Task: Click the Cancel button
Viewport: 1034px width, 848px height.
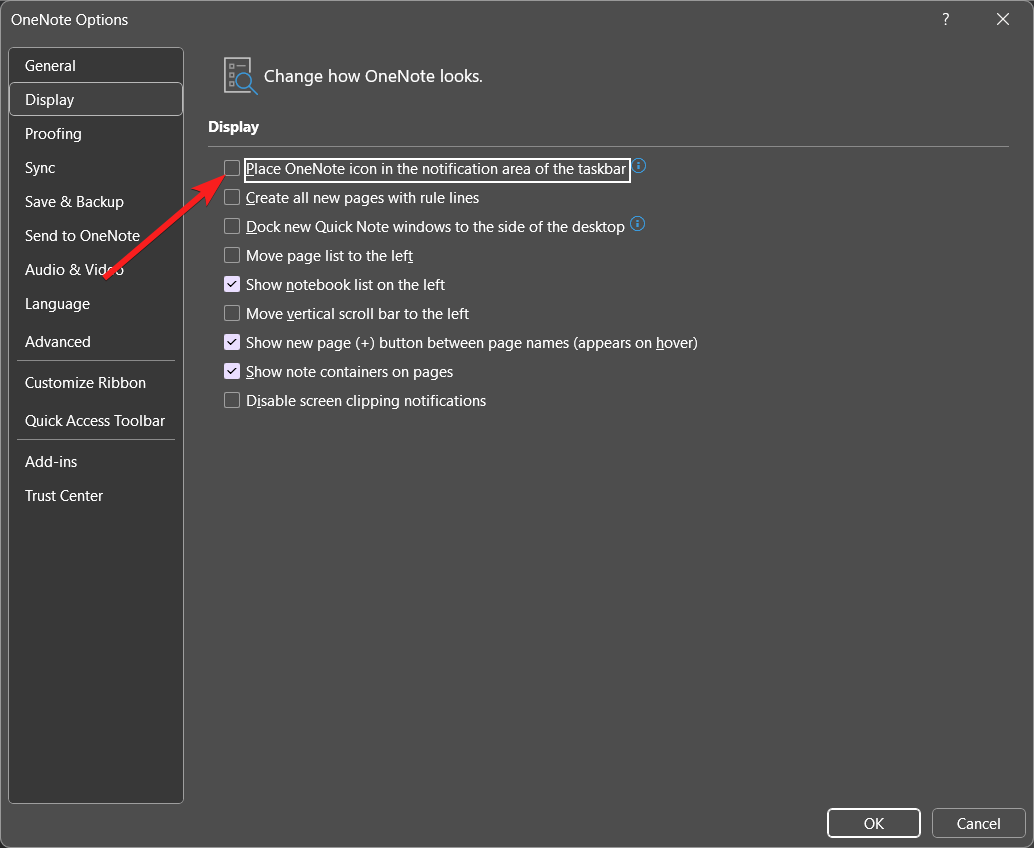Action: [979, 823]
